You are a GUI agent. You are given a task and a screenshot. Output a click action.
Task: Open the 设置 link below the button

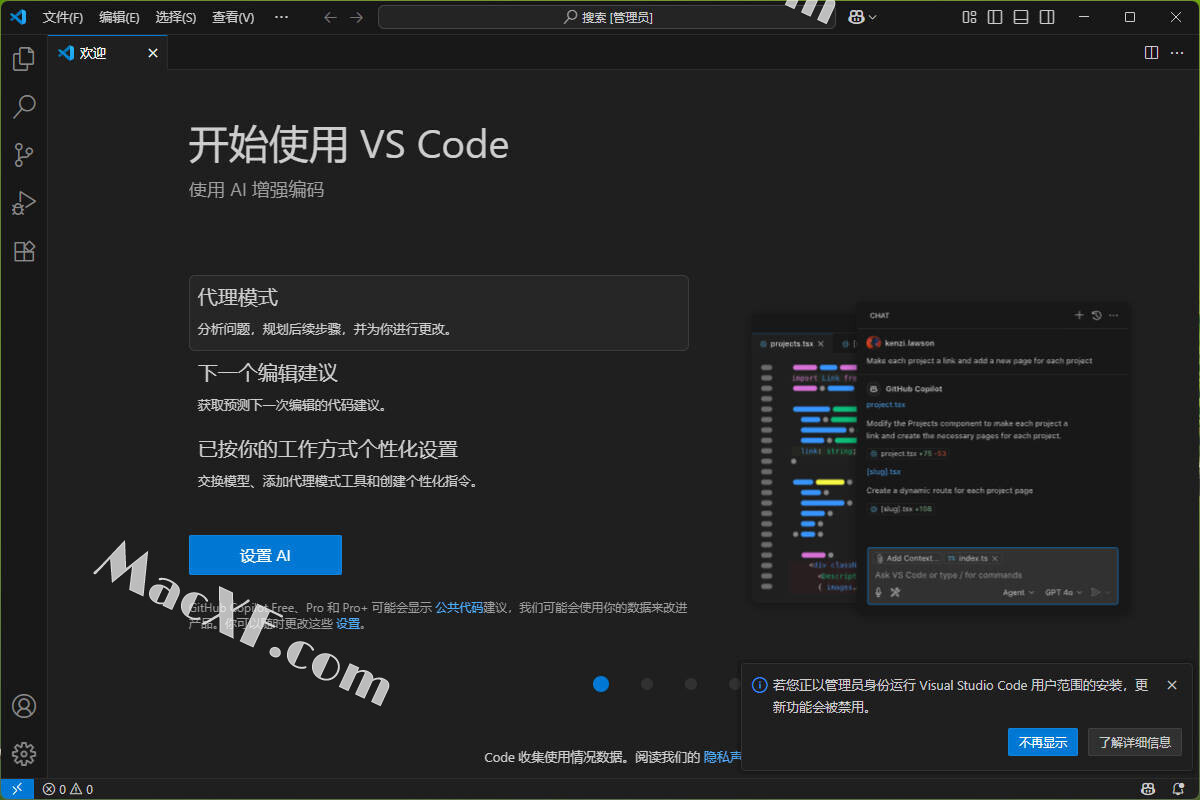point(348,623)
